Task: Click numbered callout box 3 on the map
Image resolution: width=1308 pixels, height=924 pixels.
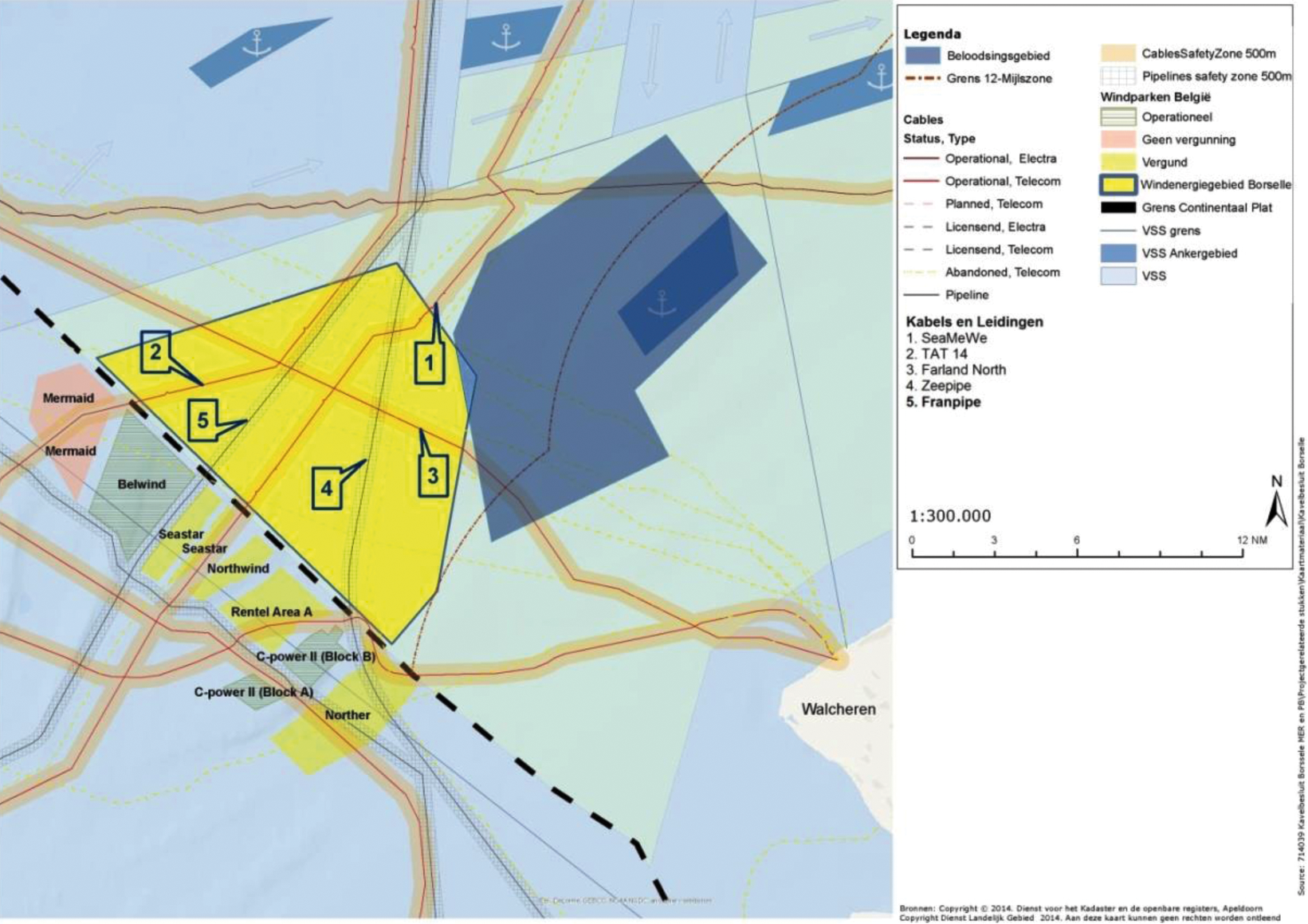Action: (433, 476)
